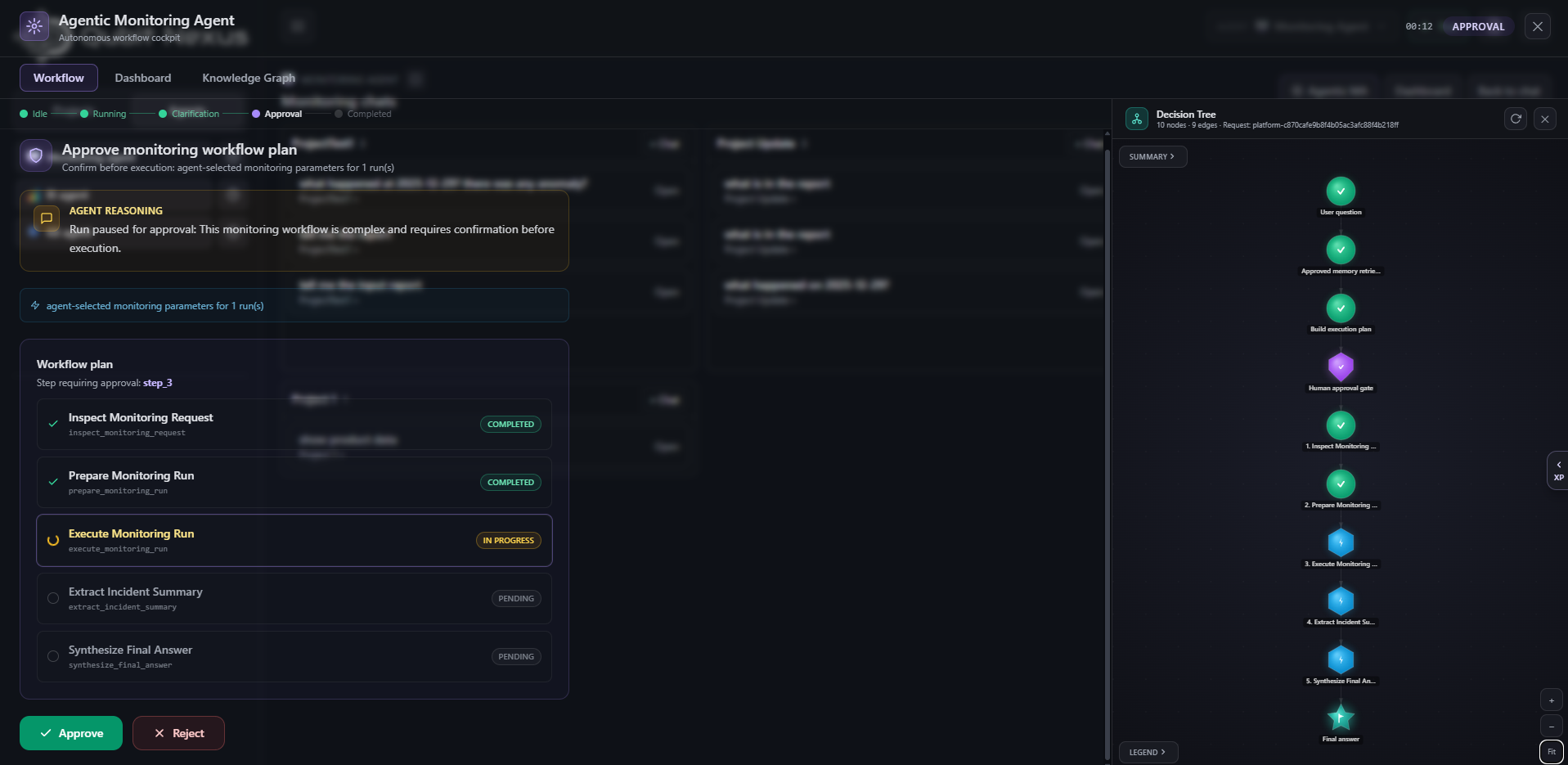Click the Decision Tree panel icon

pos(1137,119)
